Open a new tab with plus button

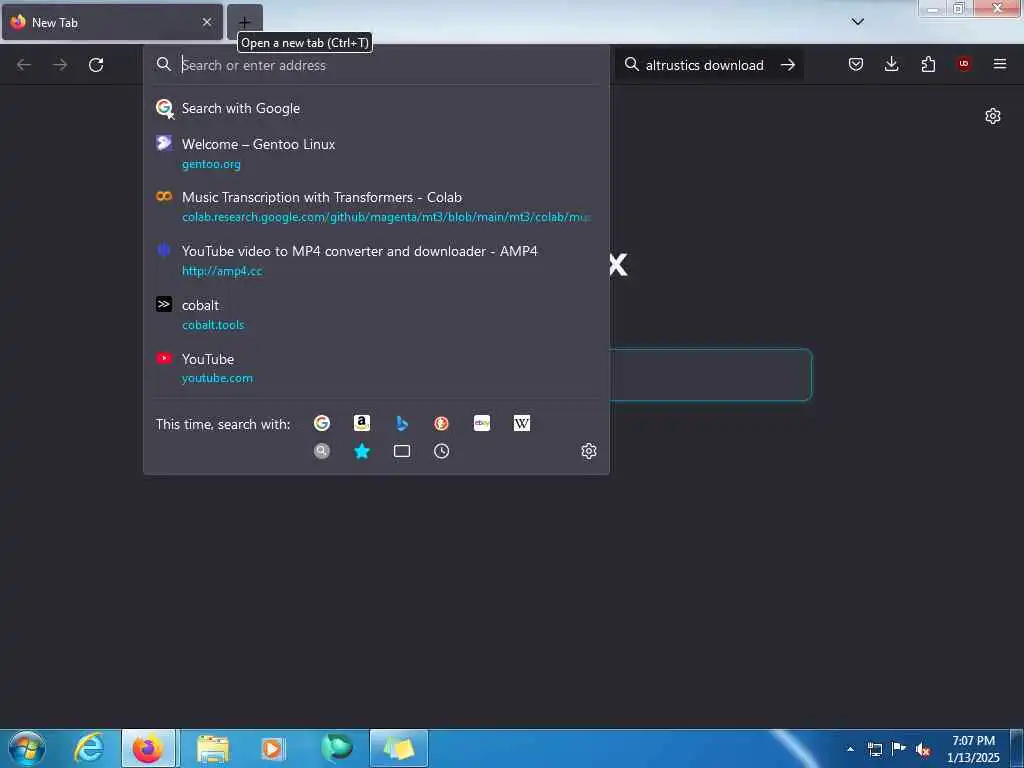click(x=244, y=22)
